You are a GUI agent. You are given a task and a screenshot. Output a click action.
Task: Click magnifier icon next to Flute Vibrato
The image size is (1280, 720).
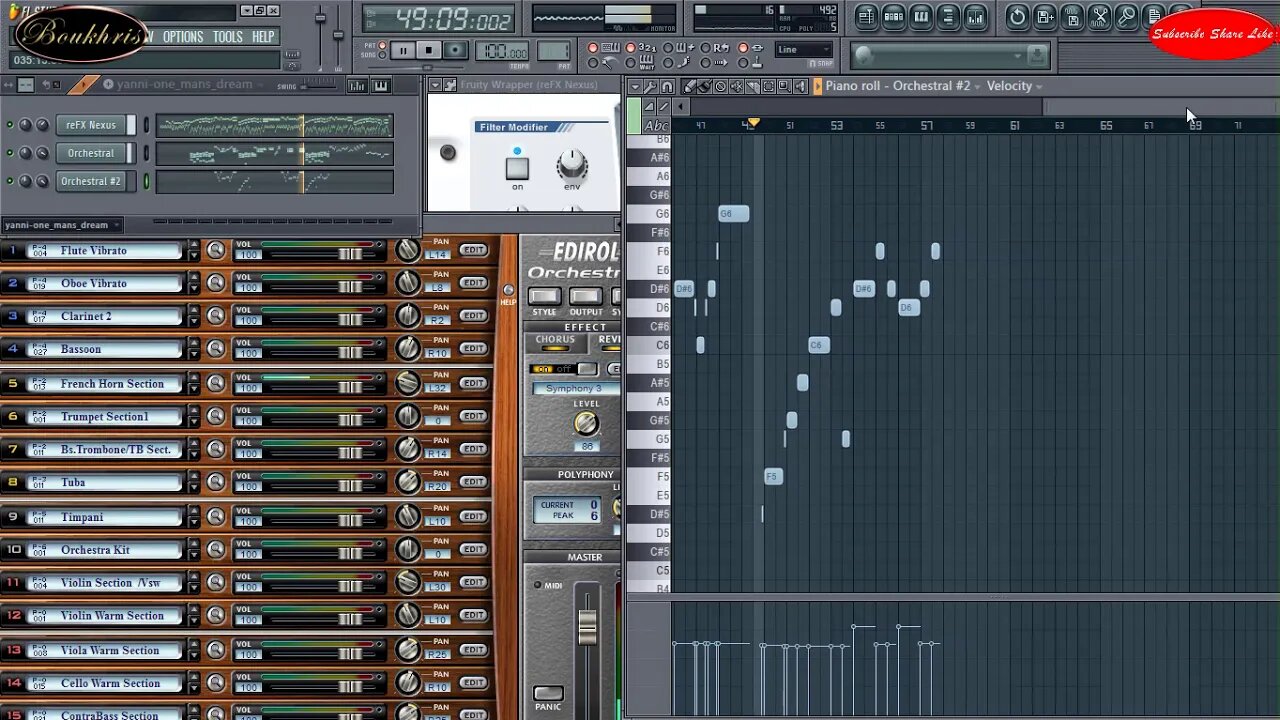[x=216, y=250]
